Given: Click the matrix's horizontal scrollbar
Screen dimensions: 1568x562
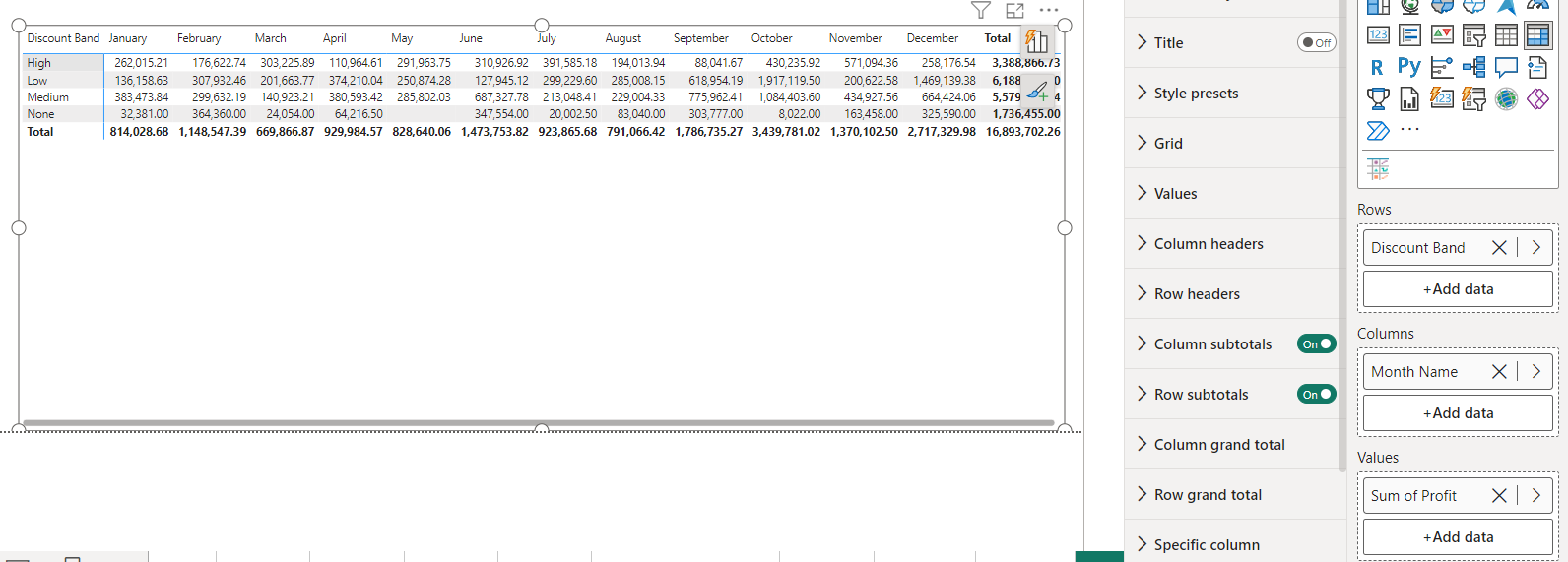Looking at the screenshot, I should [538, 423].
